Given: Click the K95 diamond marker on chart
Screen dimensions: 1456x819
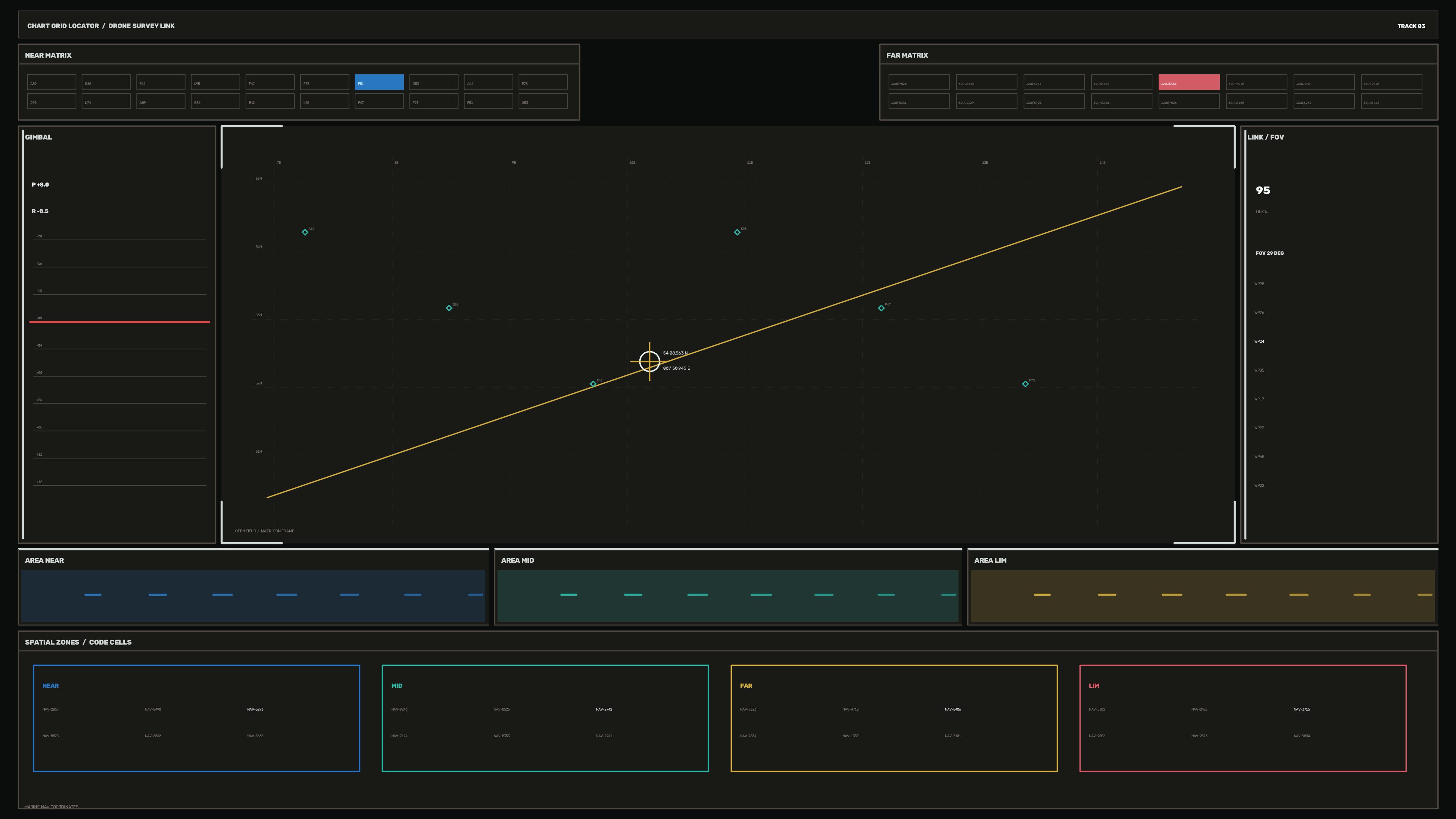Looking at the screenshot, I should [x=737, y=232].
